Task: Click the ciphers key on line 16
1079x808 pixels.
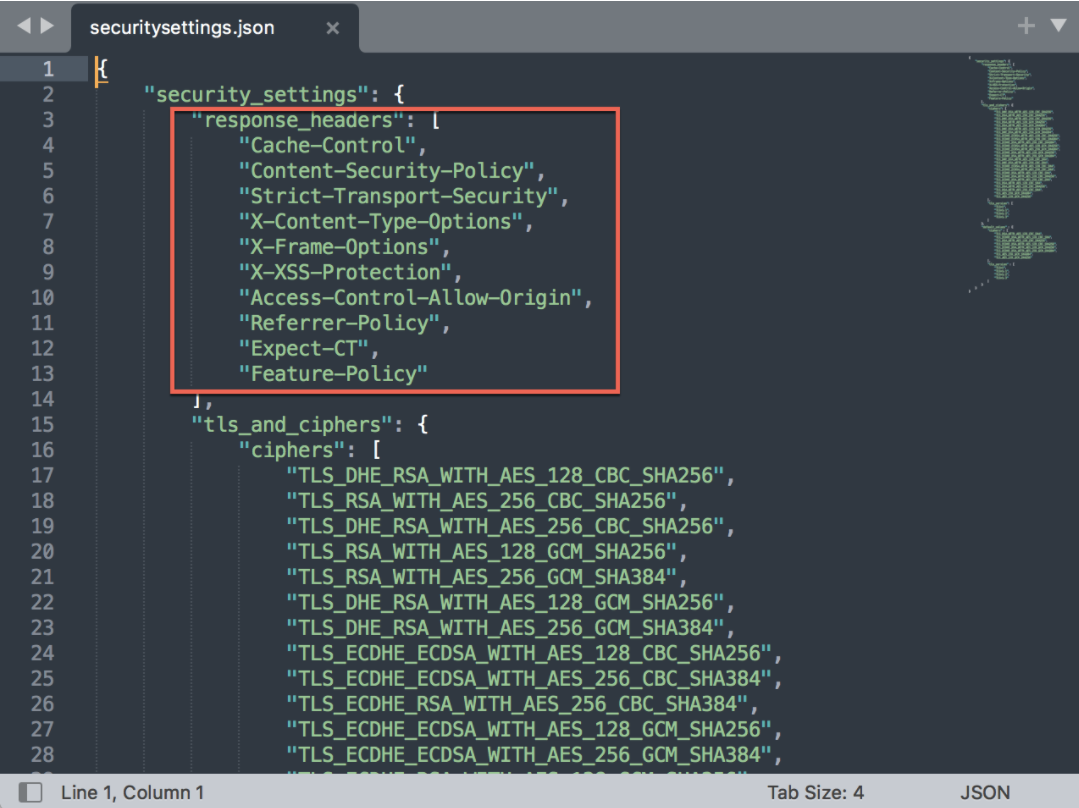Action: click(x=295, y=450)
